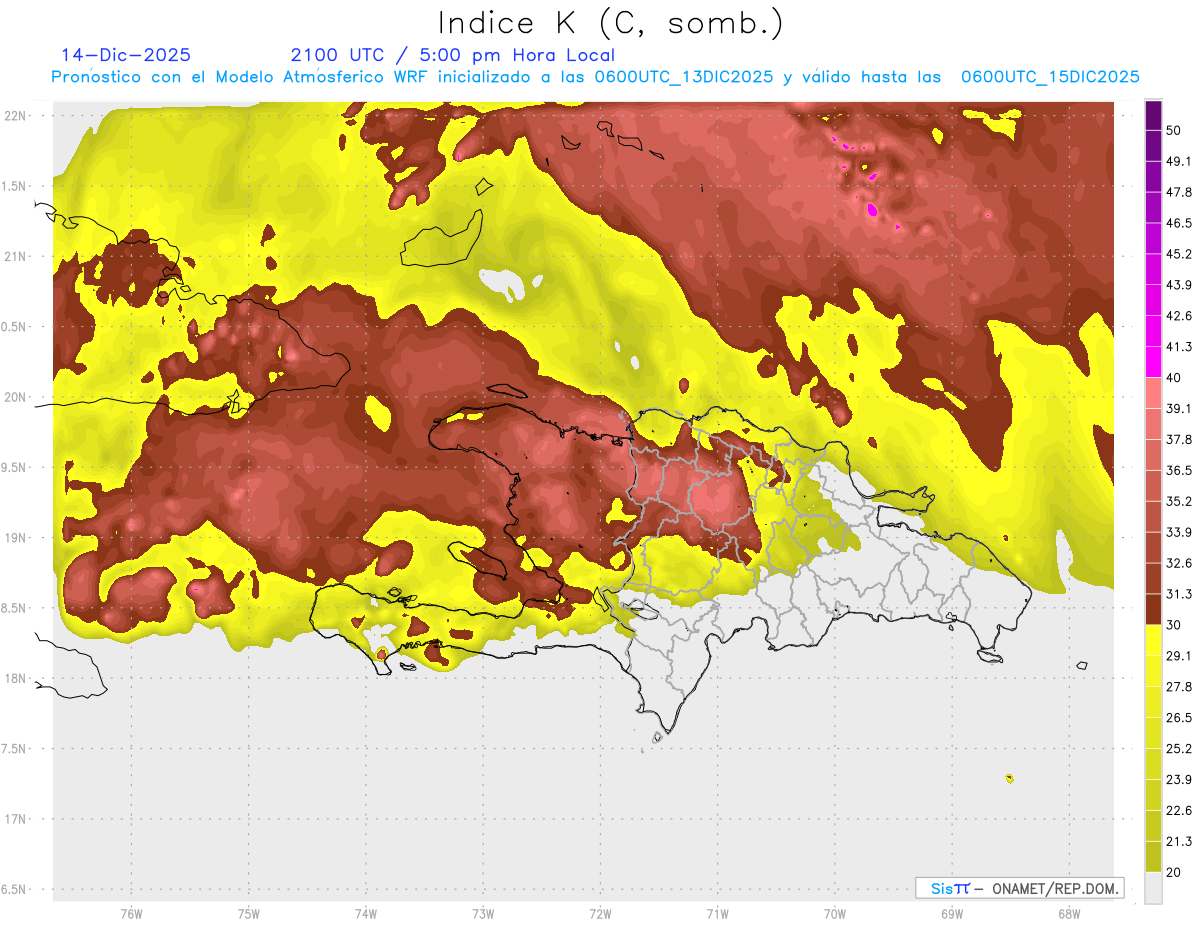
Task: Click the longitude label "70W"
Action: point(834,913)
